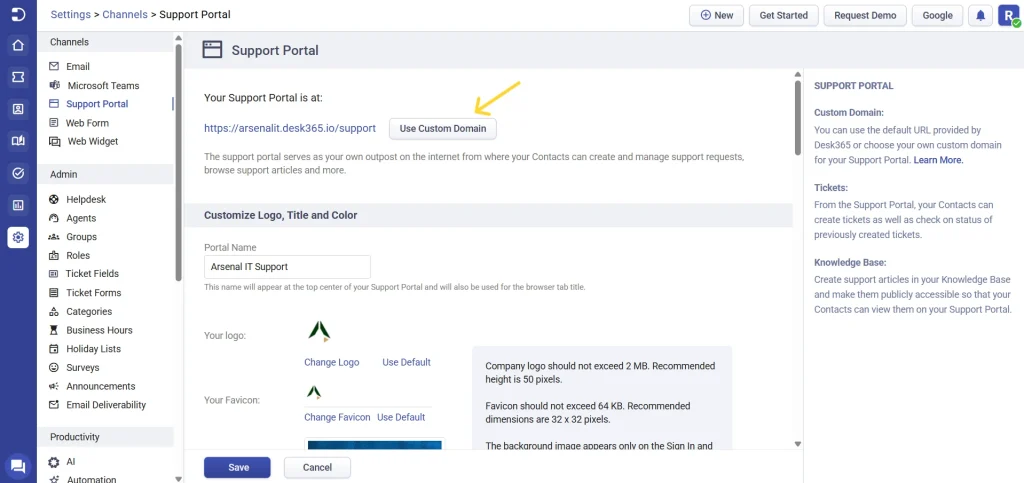The image size is (1024, 483).
Task: Open the Contacts icon in left rail
Action: pyautogui.click(x=18, y=109)
